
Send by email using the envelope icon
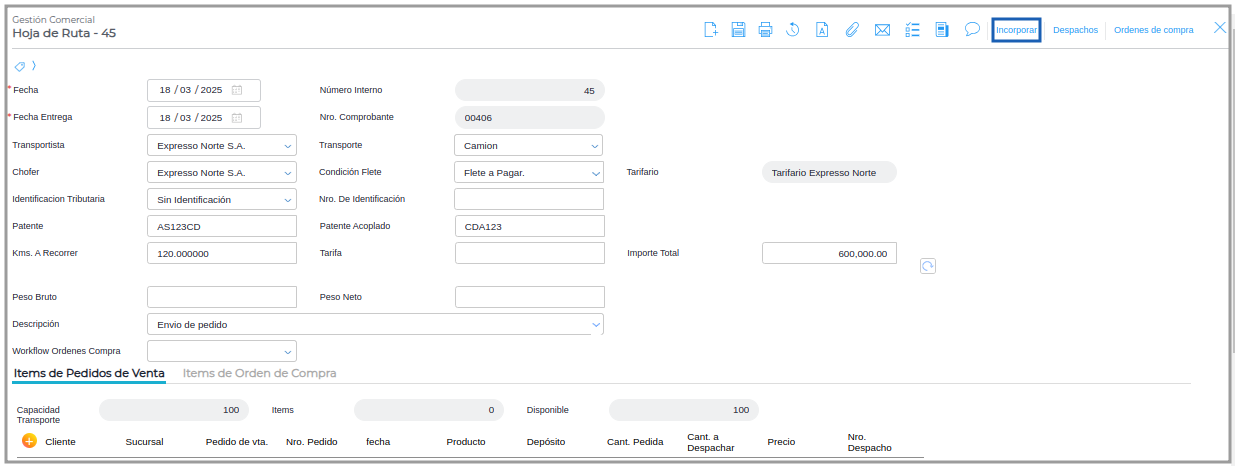click(882, 30)
